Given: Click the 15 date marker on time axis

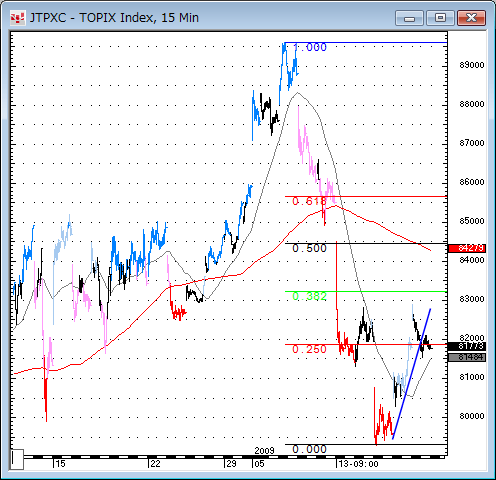Looking at the screenshot, I should 60,464.
